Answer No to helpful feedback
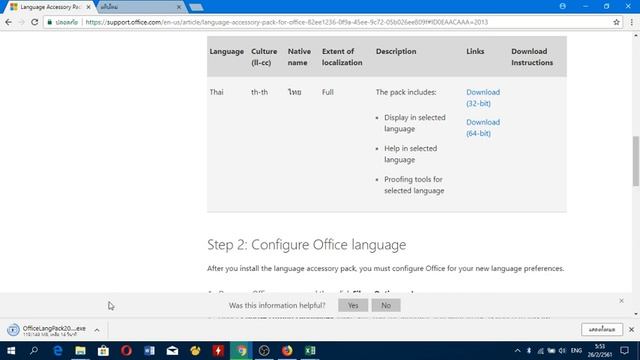640x360 pixels. [x=386, y=305]
